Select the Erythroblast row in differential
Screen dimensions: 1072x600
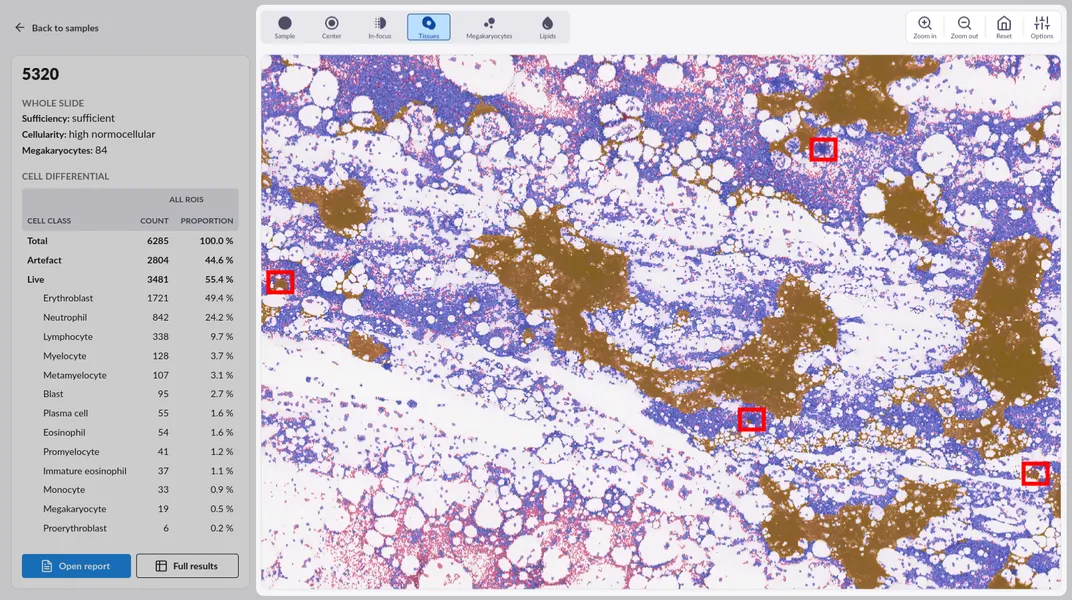coord(130,298)
